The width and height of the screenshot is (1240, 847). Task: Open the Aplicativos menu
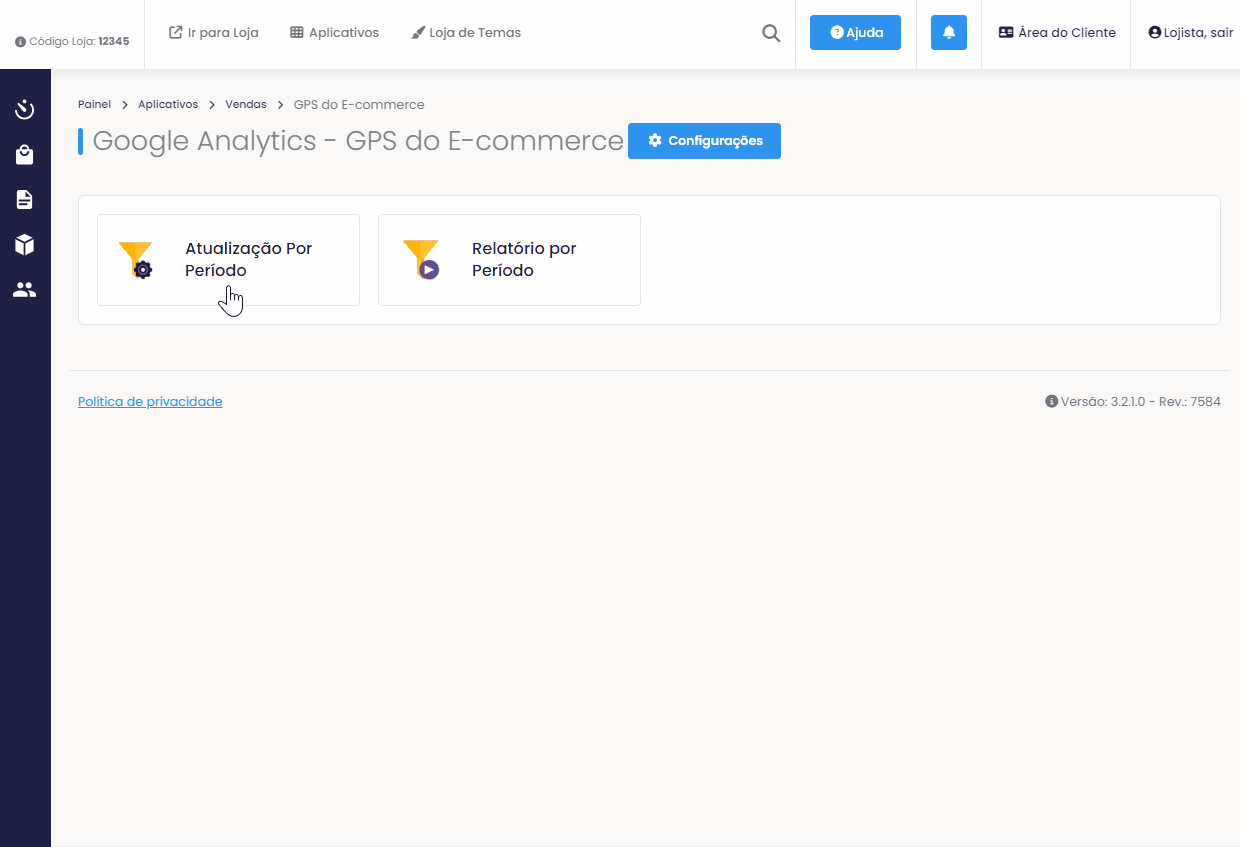(335, 32)
